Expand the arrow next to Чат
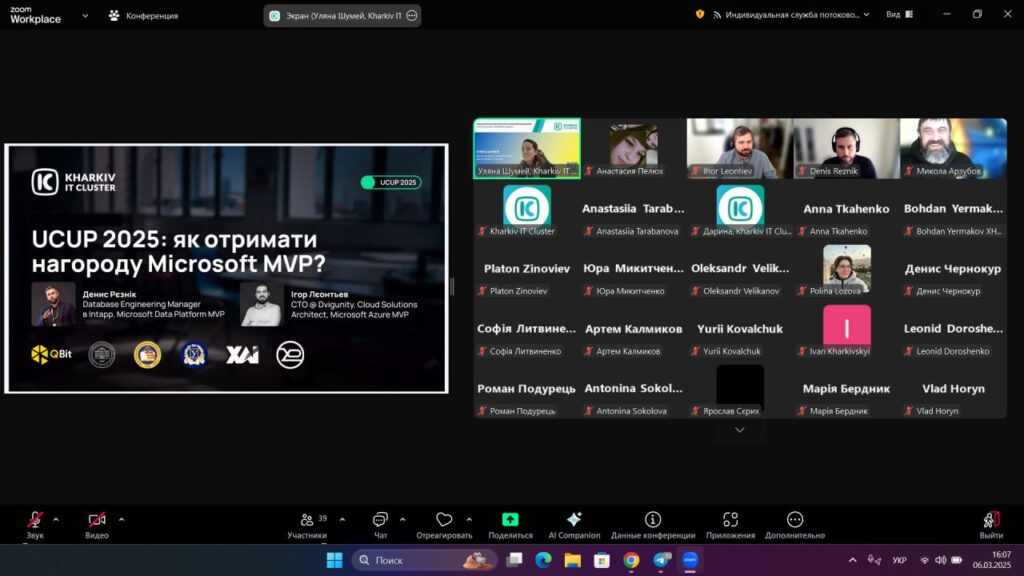 tap(402, 520)
